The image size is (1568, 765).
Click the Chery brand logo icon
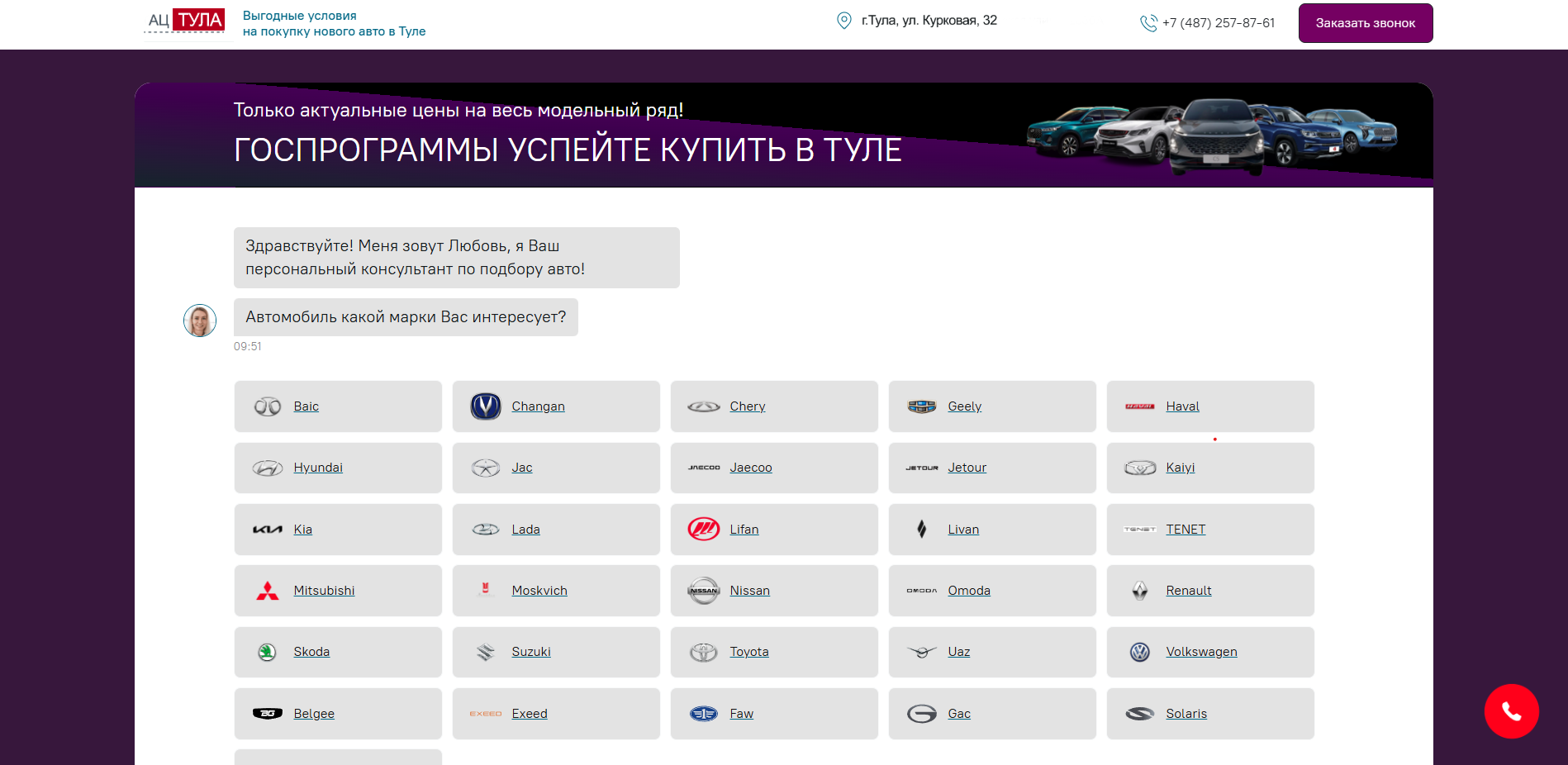click(x=704, y=406)
